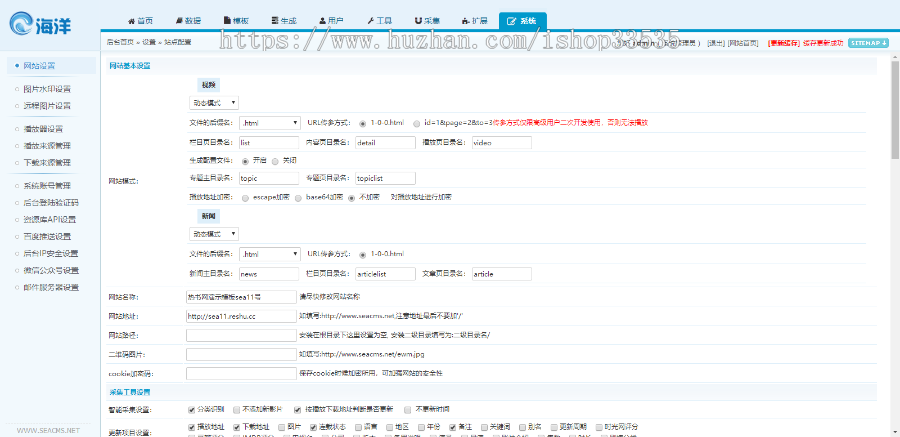Image resolution: width=900 pixels, height=437 pixels.
Task: Open 播放来源管理 in the sidebar
Action: pos(47,146)
